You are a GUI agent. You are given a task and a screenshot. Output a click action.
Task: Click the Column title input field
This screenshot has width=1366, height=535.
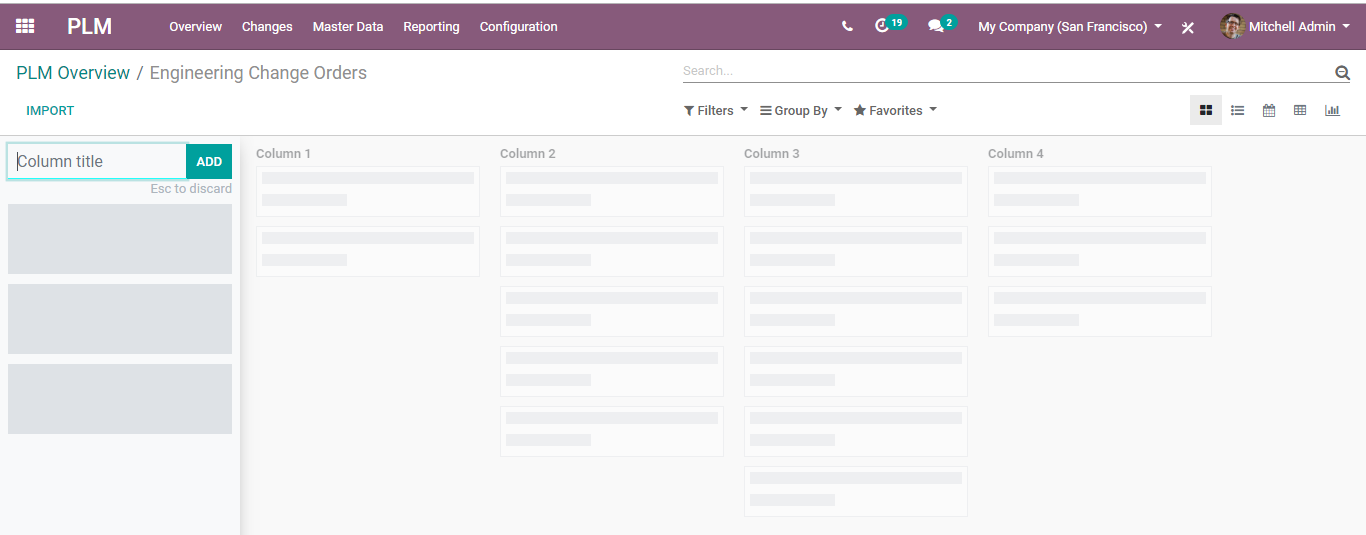(x=97, y=161)
